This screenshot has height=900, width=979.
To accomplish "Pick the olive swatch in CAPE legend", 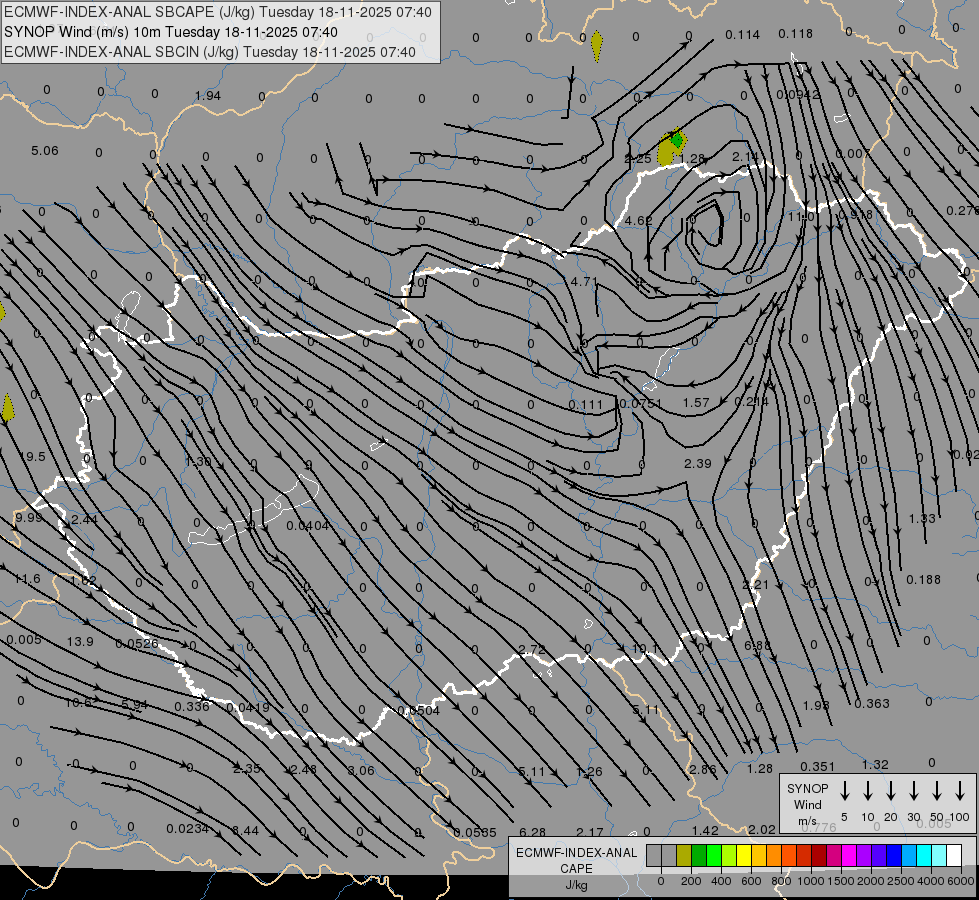I will pyautogui.click(x=684, y=856).
